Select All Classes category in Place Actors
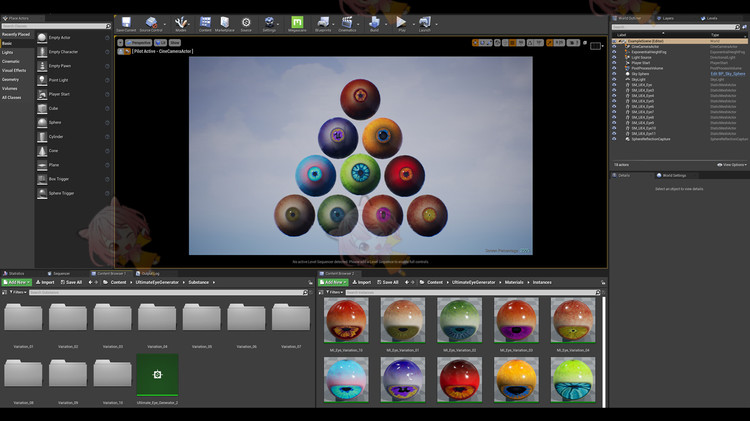 [11, 98]
